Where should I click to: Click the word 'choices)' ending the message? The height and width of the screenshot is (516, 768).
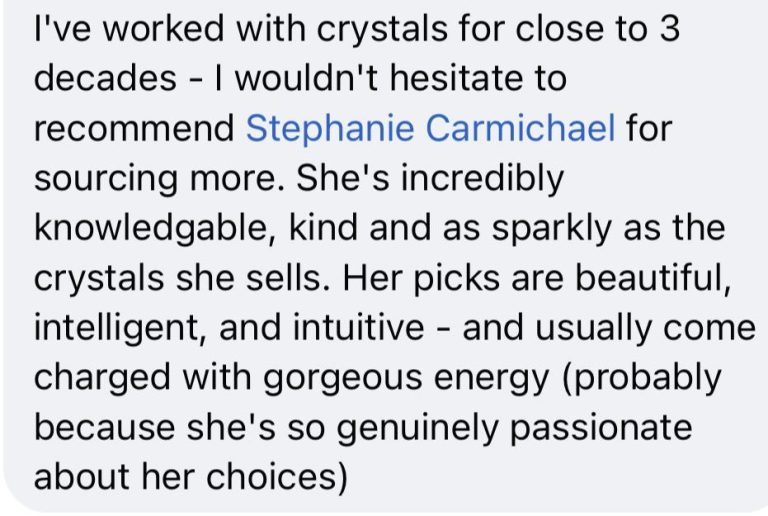(x=277, y=477)
